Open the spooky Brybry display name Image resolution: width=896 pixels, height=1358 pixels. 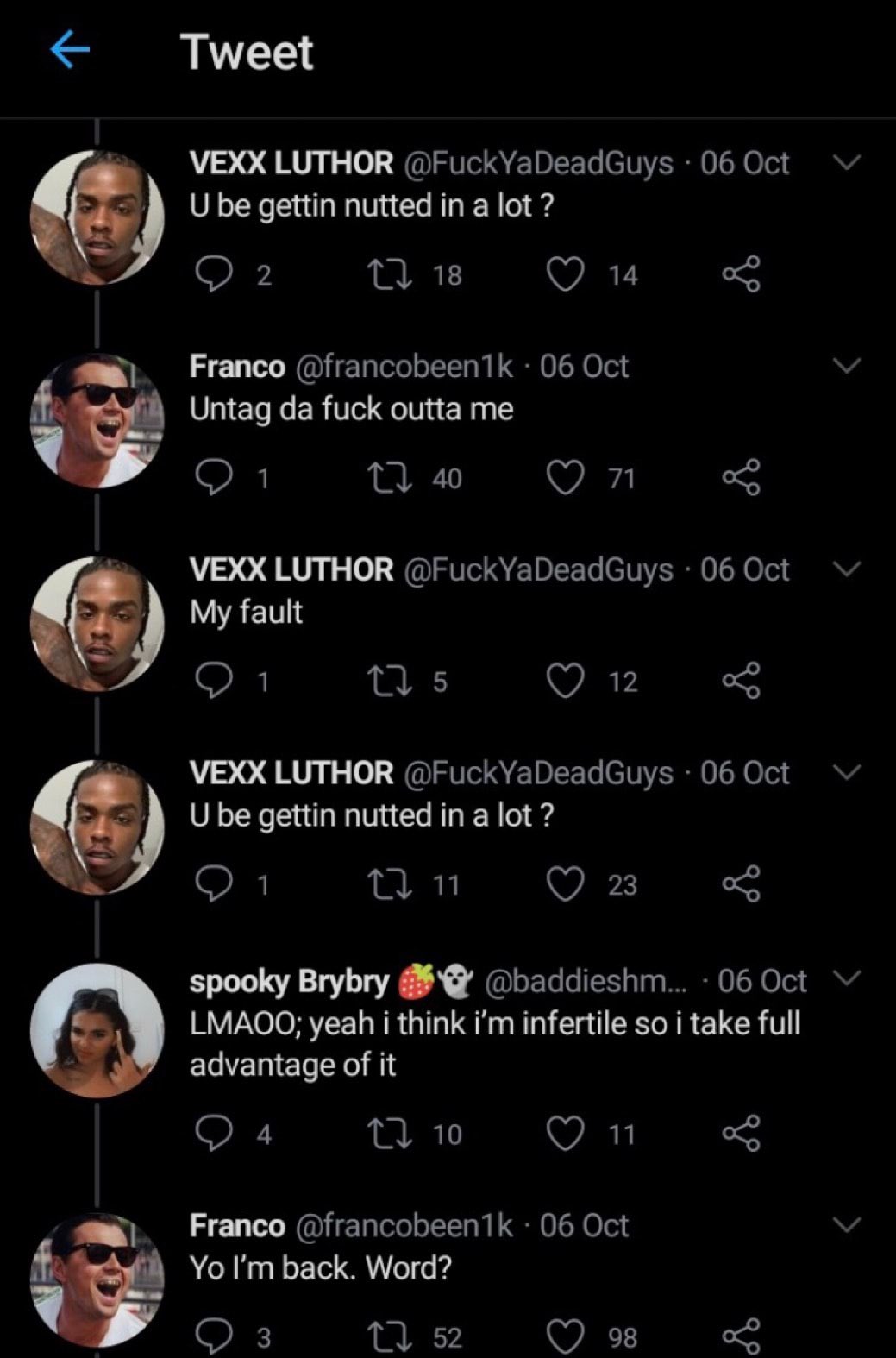coord(290,981)
